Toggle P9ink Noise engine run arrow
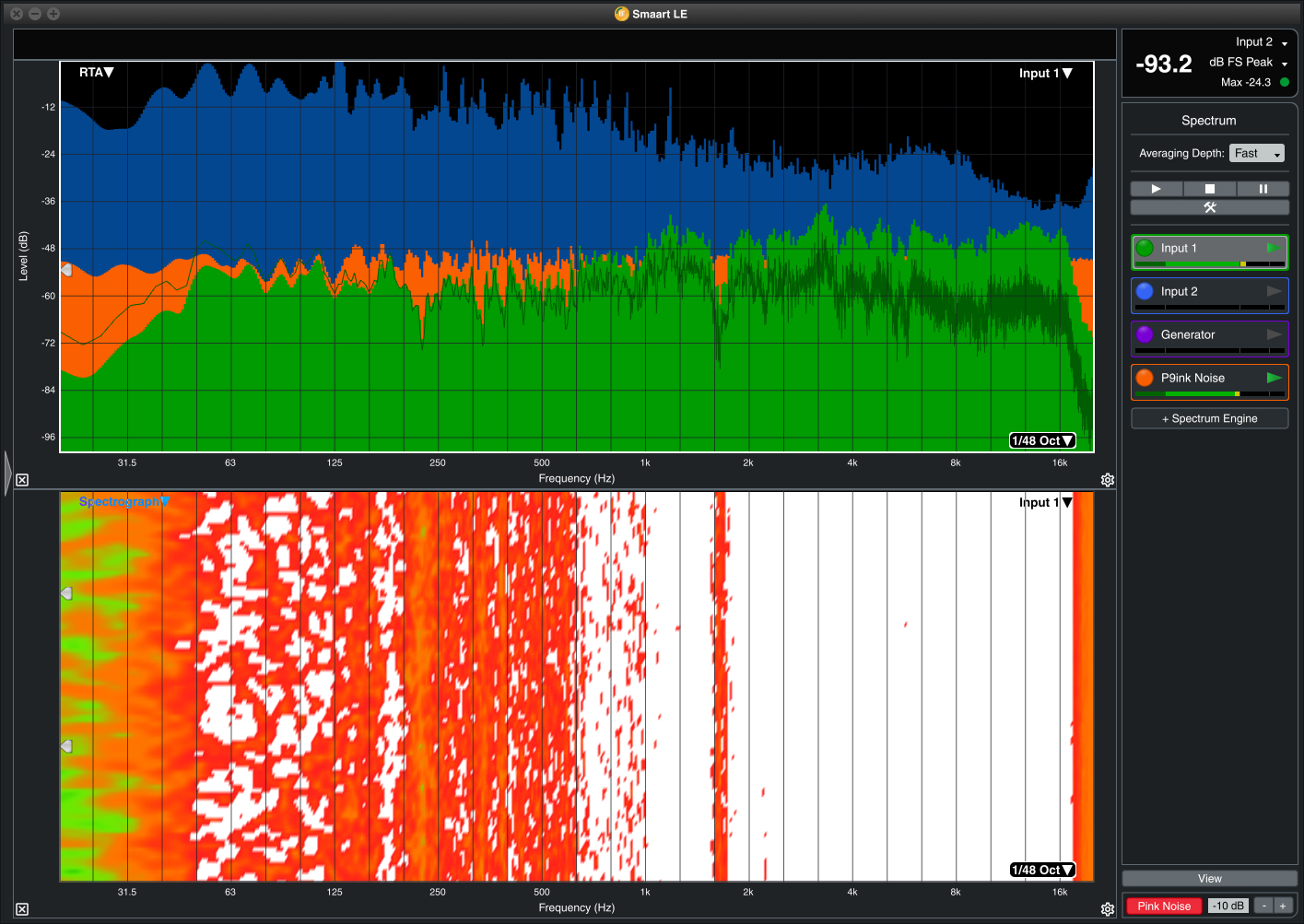The height and width of the screenshot is (924, 1304). tap(1274, 378)
